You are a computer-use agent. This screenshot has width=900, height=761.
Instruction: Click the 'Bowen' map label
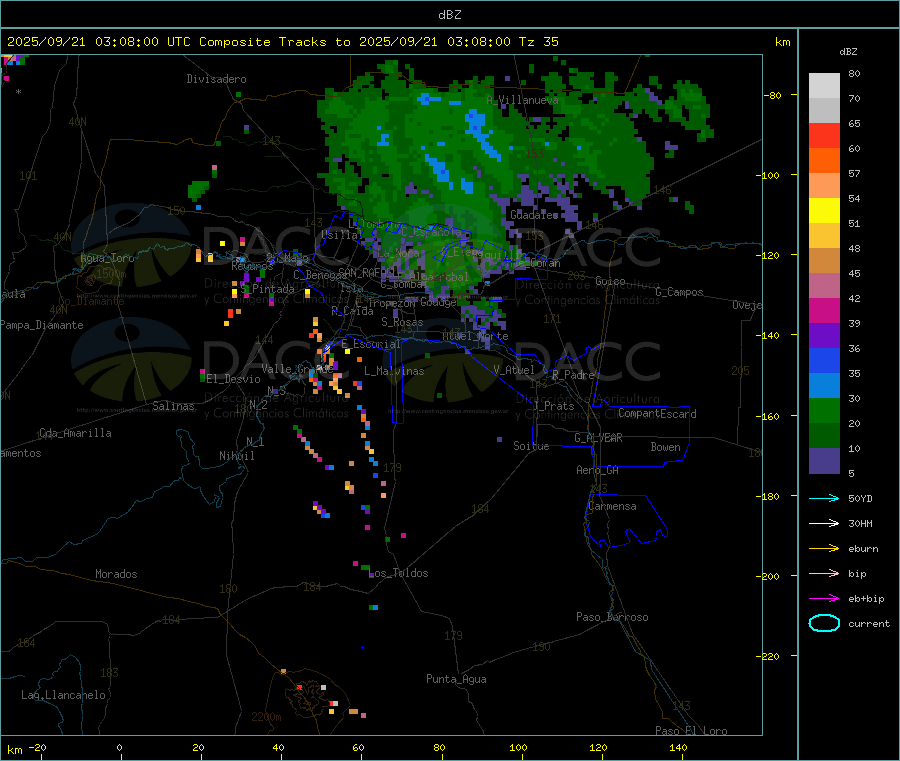pyautogui.click(x=665, y=447)
